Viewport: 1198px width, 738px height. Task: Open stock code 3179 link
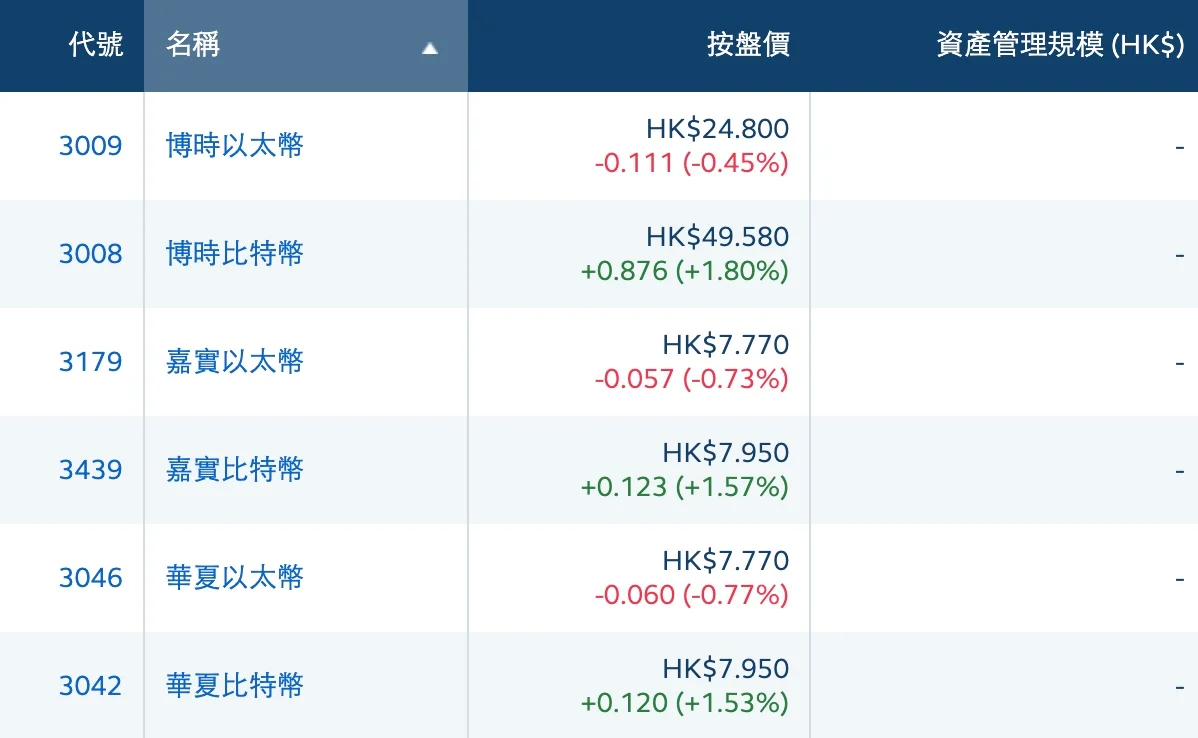[90, 361]
